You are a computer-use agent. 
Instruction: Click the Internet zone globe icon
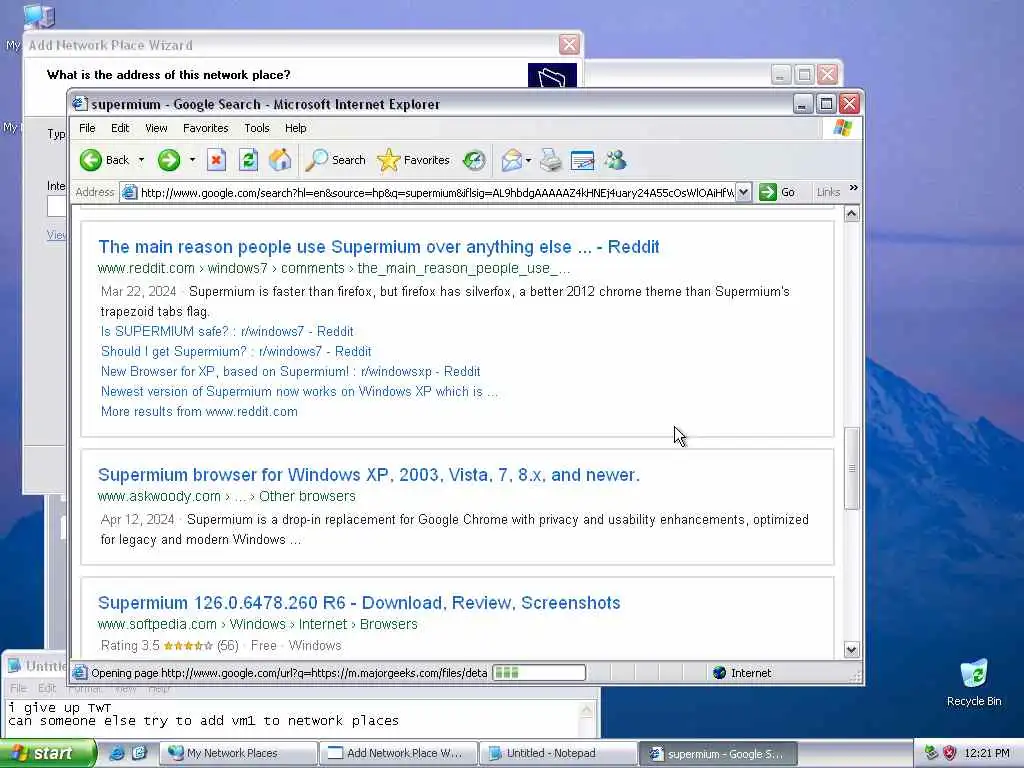point(720,673)
